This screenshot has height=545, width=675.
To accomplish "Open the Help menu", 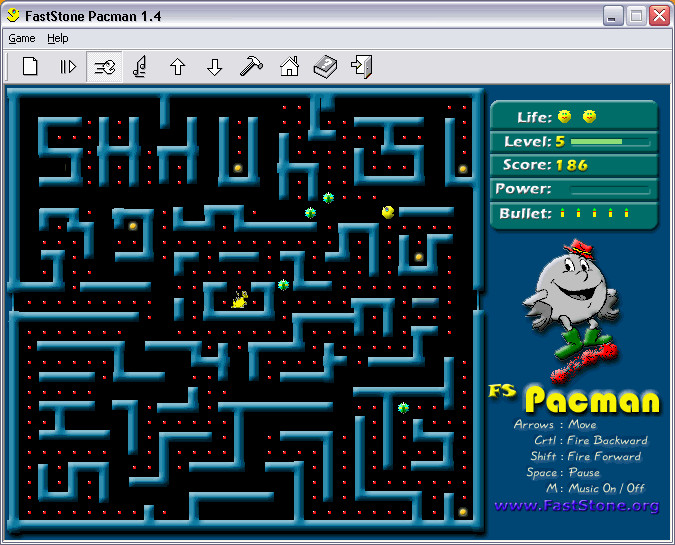I will click(x=58, y=38).
